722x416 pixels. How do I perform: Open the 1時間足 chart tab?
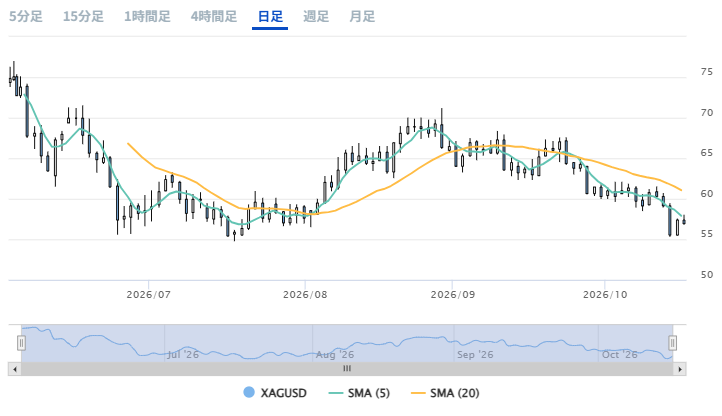point(147,17)
